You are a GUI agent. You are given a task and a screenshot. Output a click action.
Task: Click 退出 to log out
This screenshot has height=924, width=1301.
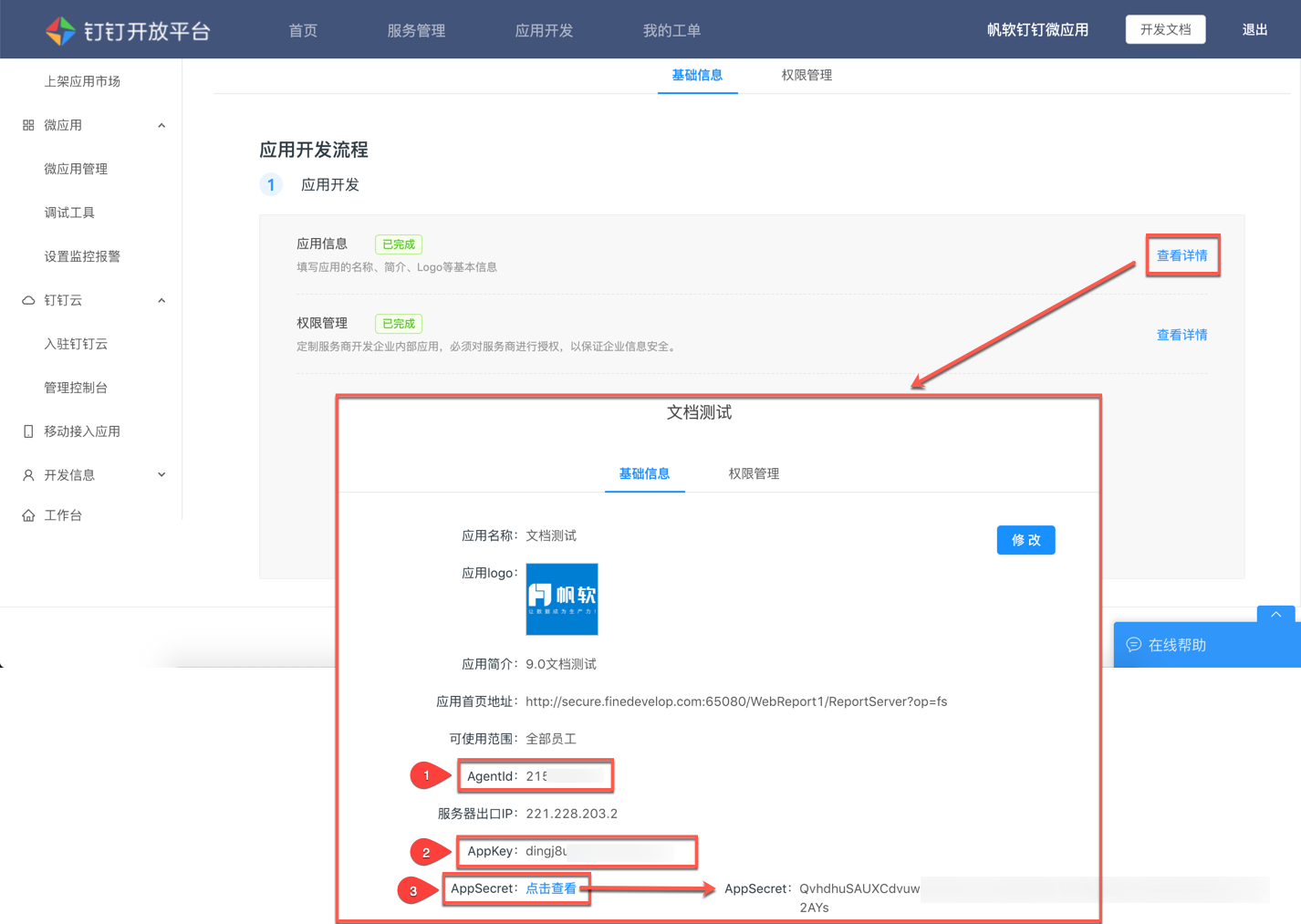pyautogui.click(x=1254, y=30)
